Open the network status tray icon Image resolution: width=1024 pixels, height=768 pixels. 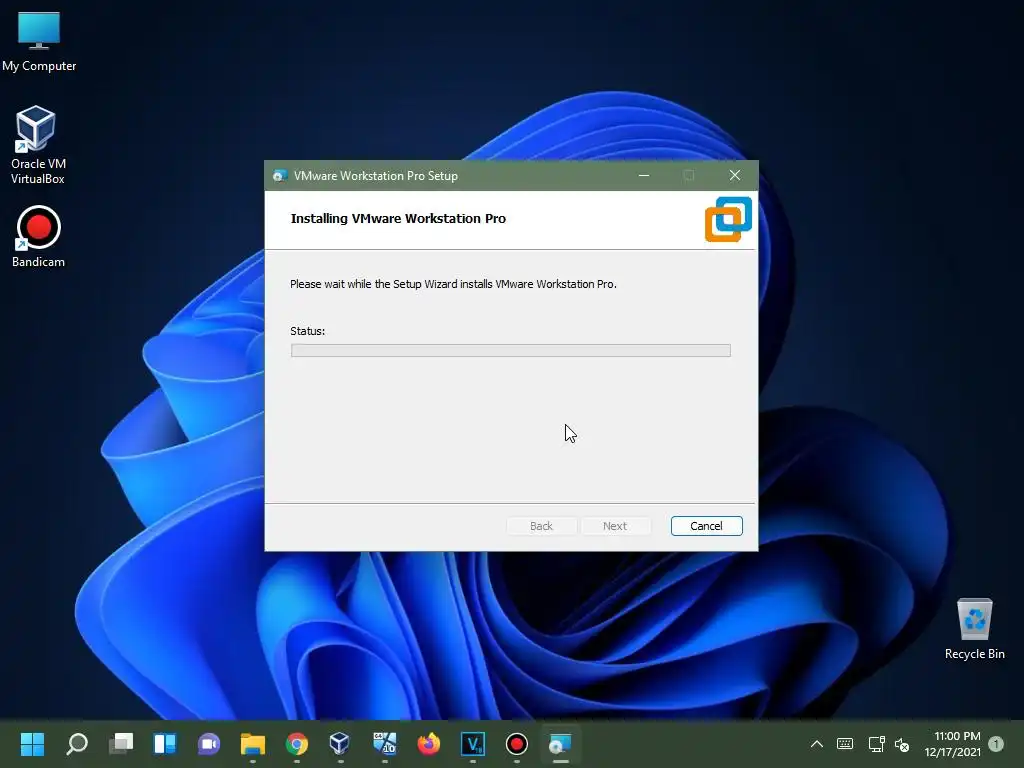tap(876, 744)
